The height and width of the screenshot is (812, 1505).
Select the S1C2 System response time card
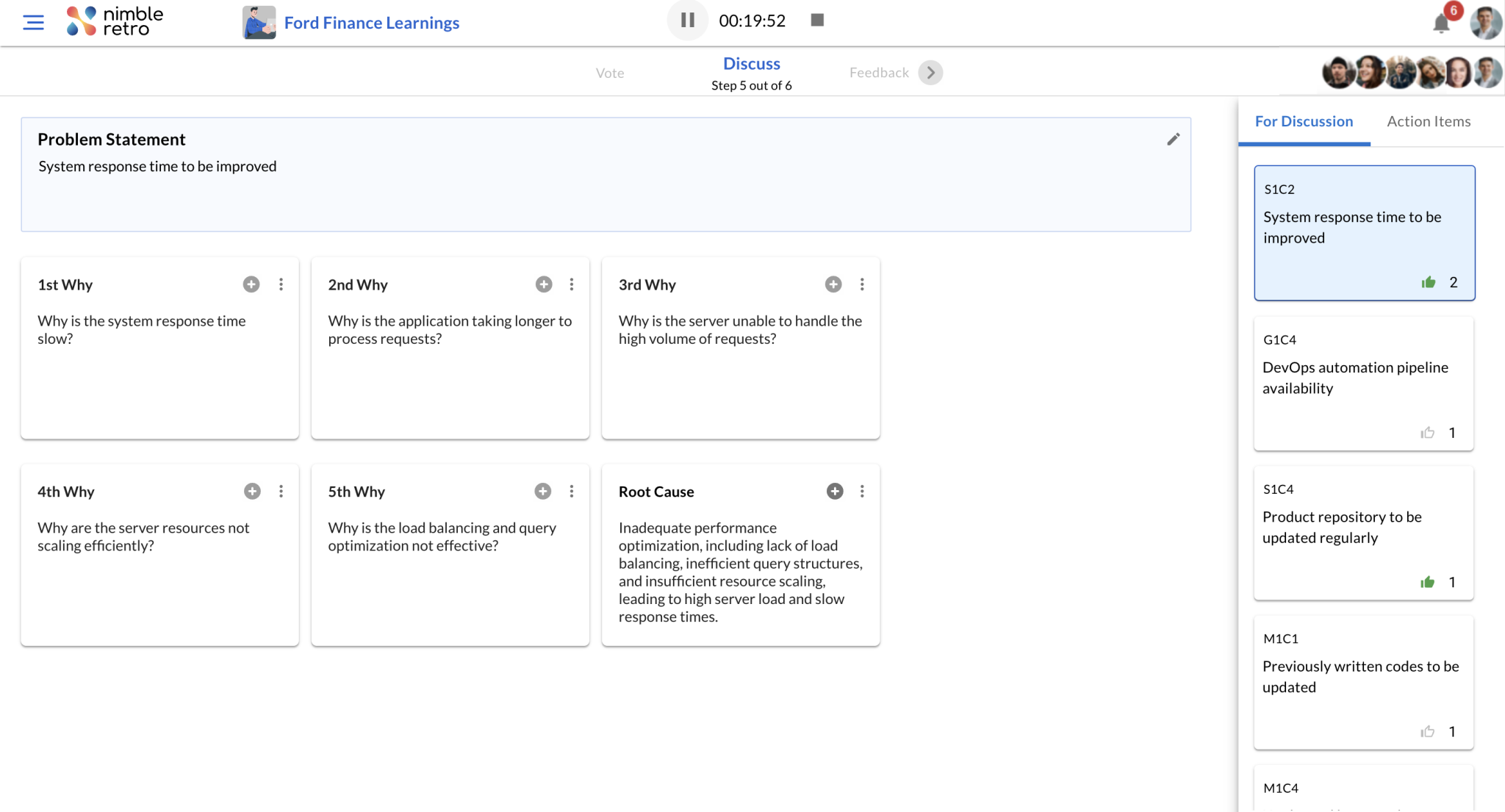pos(1365,232)
